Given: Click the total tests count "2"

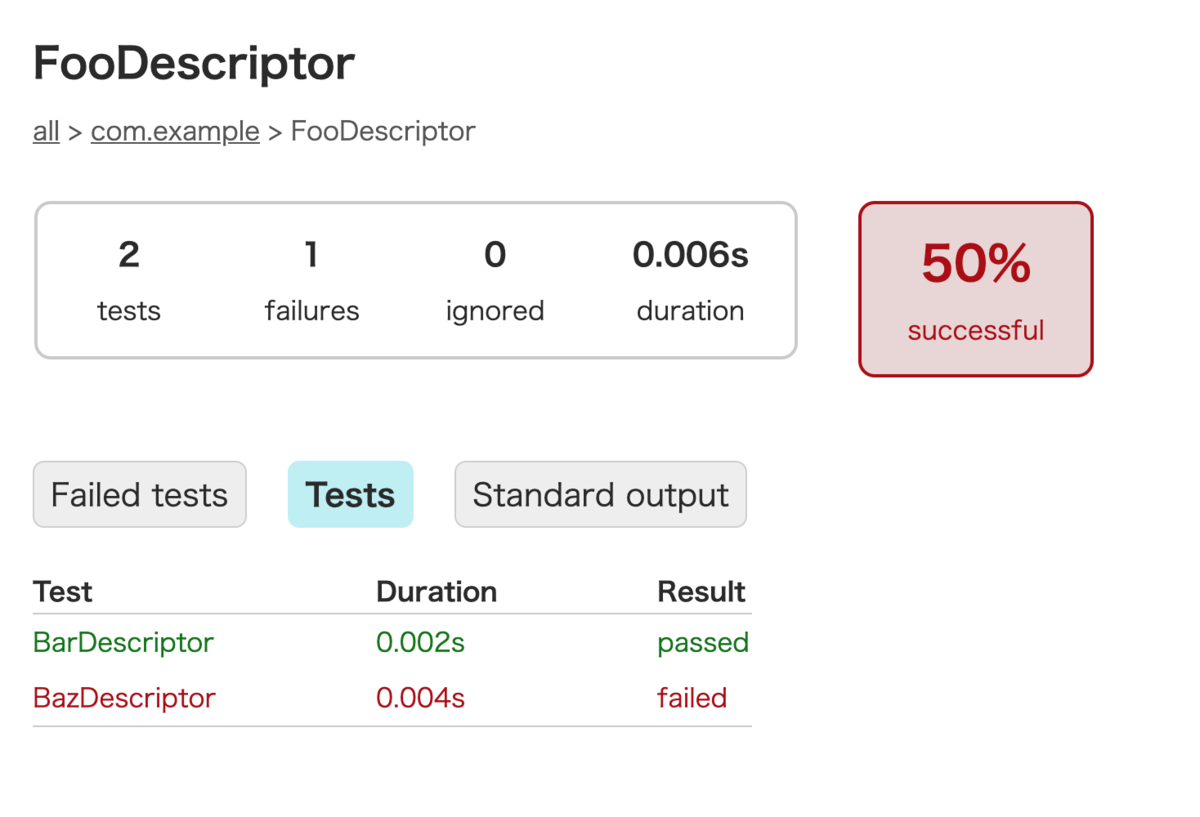Looking at the screenshot, I should coord(129,256).
